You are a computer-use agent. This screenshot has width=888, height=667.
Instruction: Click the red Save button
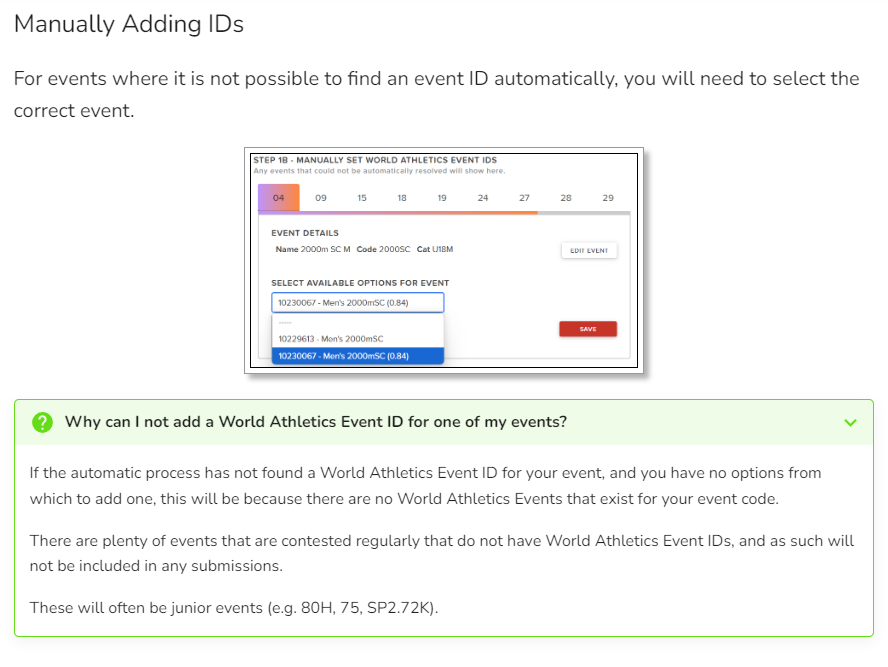(x=588, y=329)
